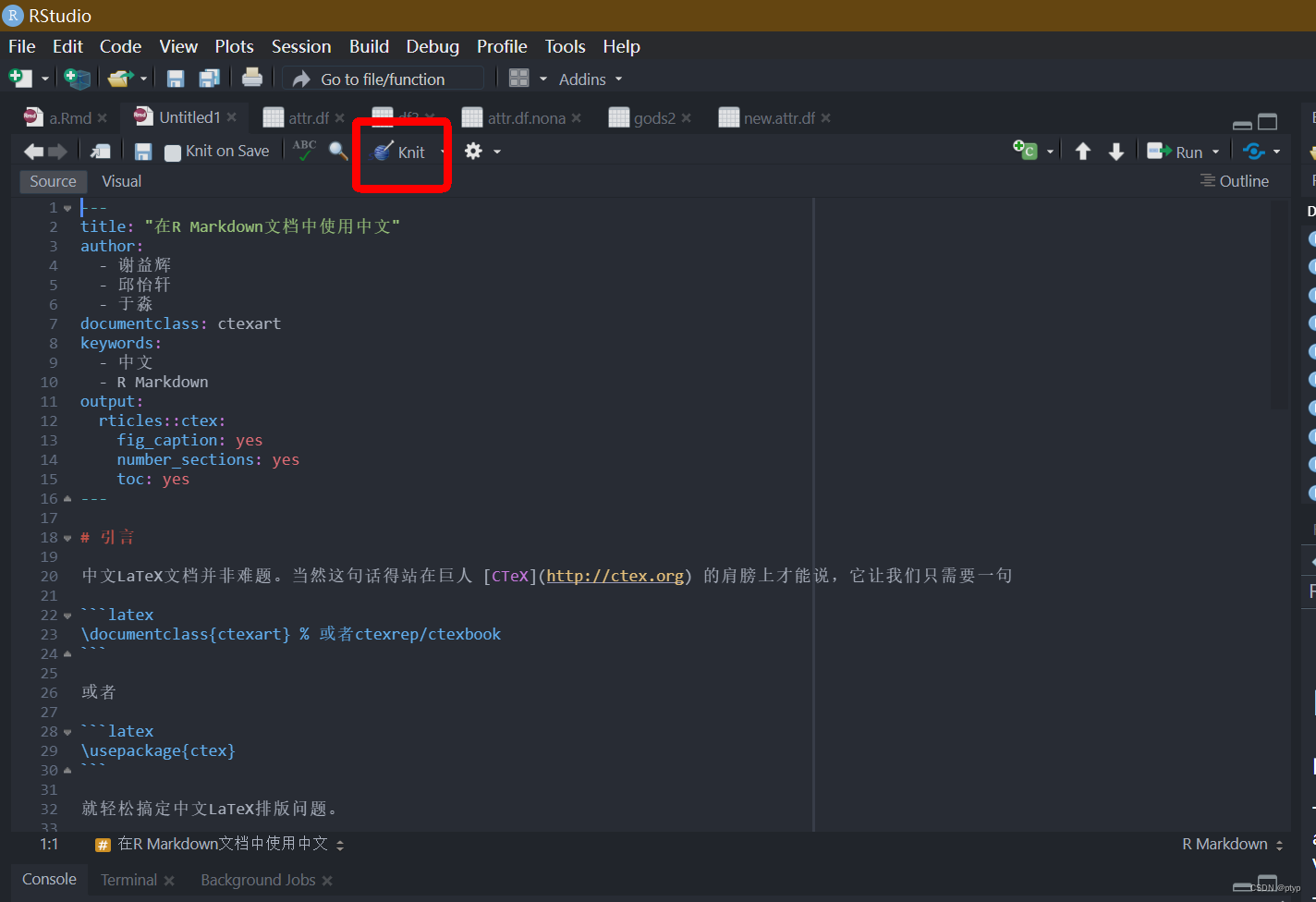The width and height of the screenshot is (1316, 902).
Task: Click the Go to file/function field
Action: [x=384, y=79]
